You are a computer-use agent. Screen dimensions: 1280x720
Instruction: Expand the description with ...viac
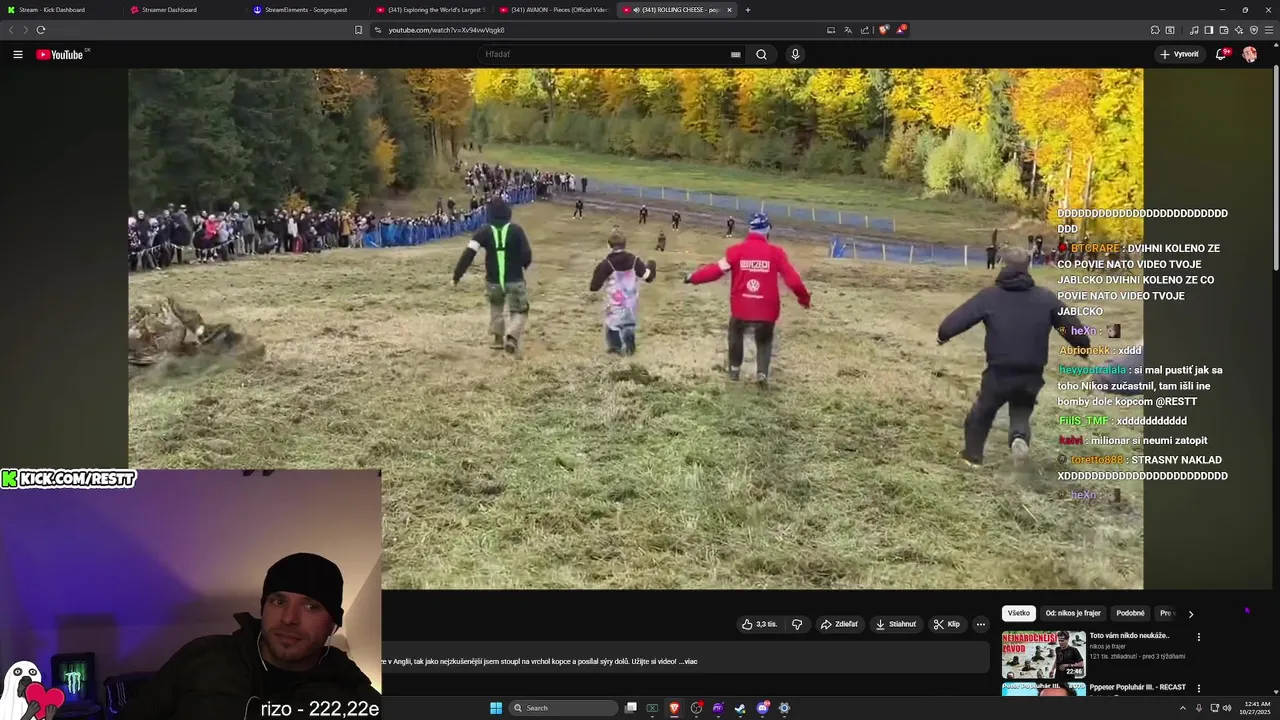[x=688, y=661]
